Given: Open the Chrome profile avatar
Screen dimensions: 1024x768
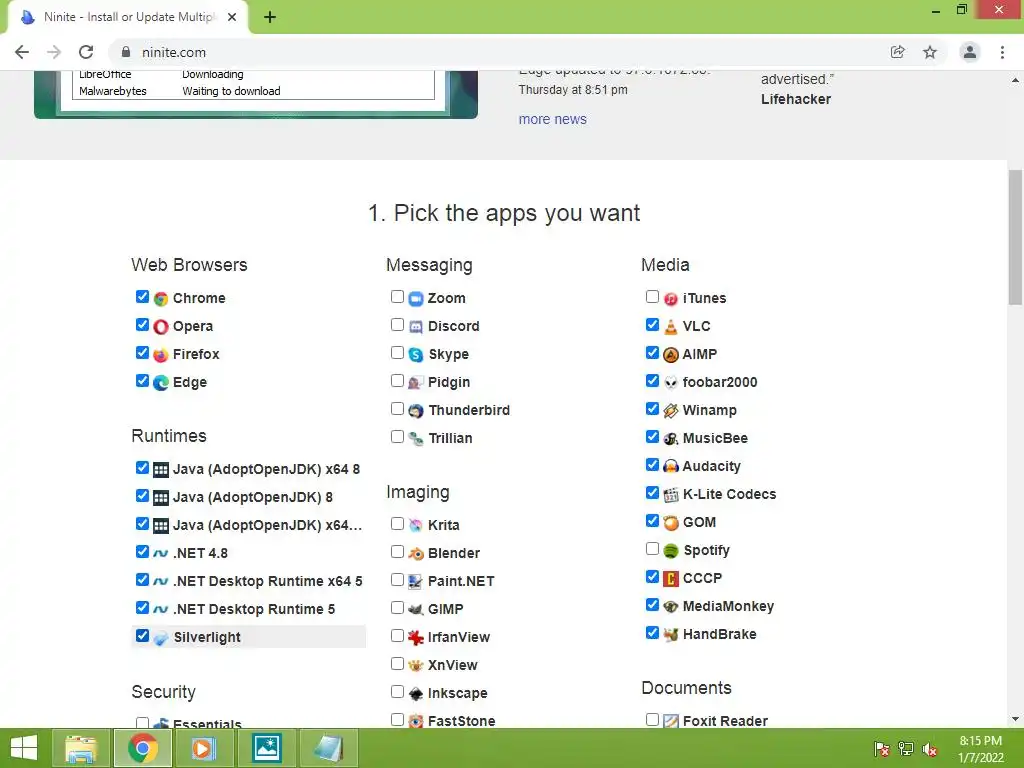Looking at the screenshot, I should [x=970, y=52].
